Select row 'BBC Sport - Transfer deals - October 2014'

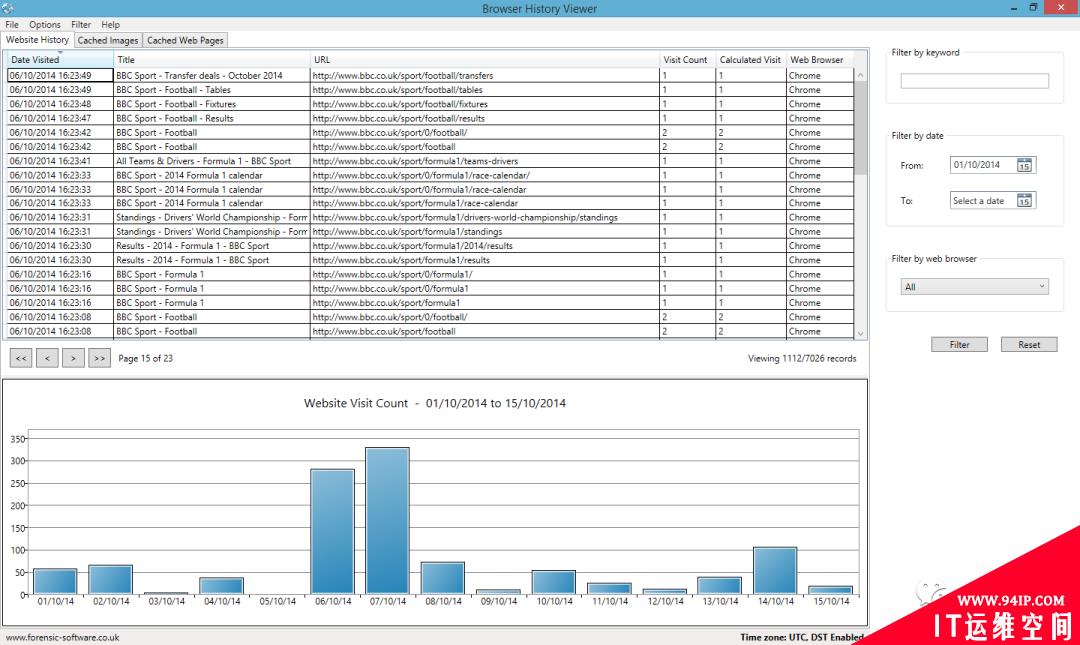point(430,76)
